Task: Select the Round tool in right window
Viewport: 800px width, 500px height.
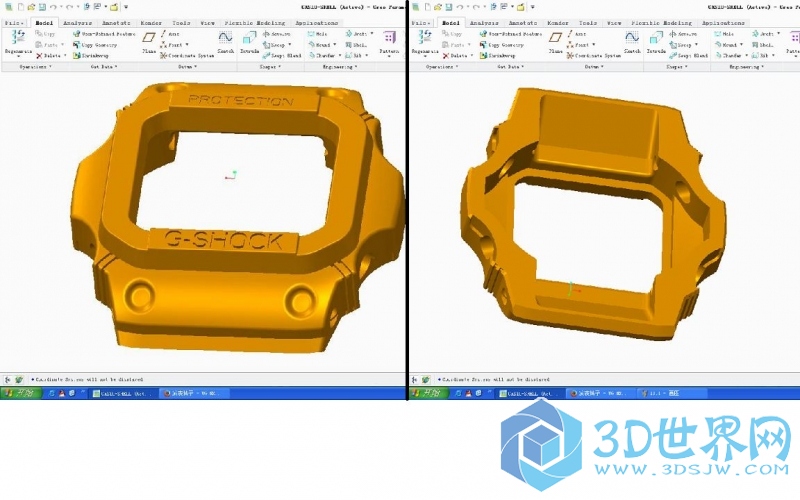Action: pos(726,45)
